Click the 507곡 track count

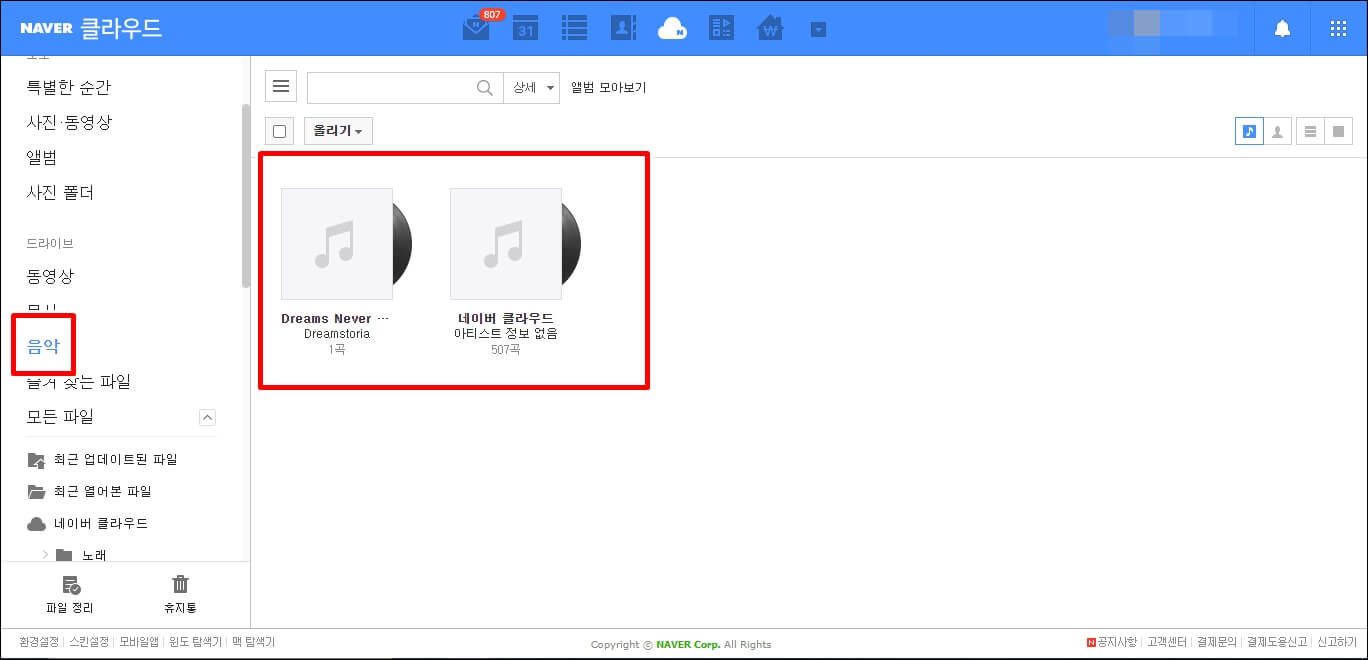coord(506,350)
